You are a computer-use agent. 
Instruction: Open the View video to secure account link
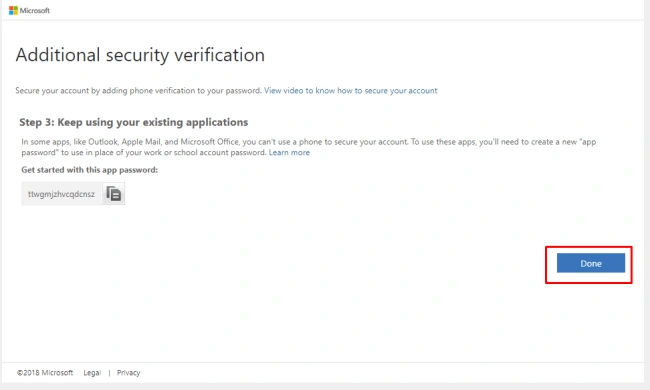(x=351, y=90)
